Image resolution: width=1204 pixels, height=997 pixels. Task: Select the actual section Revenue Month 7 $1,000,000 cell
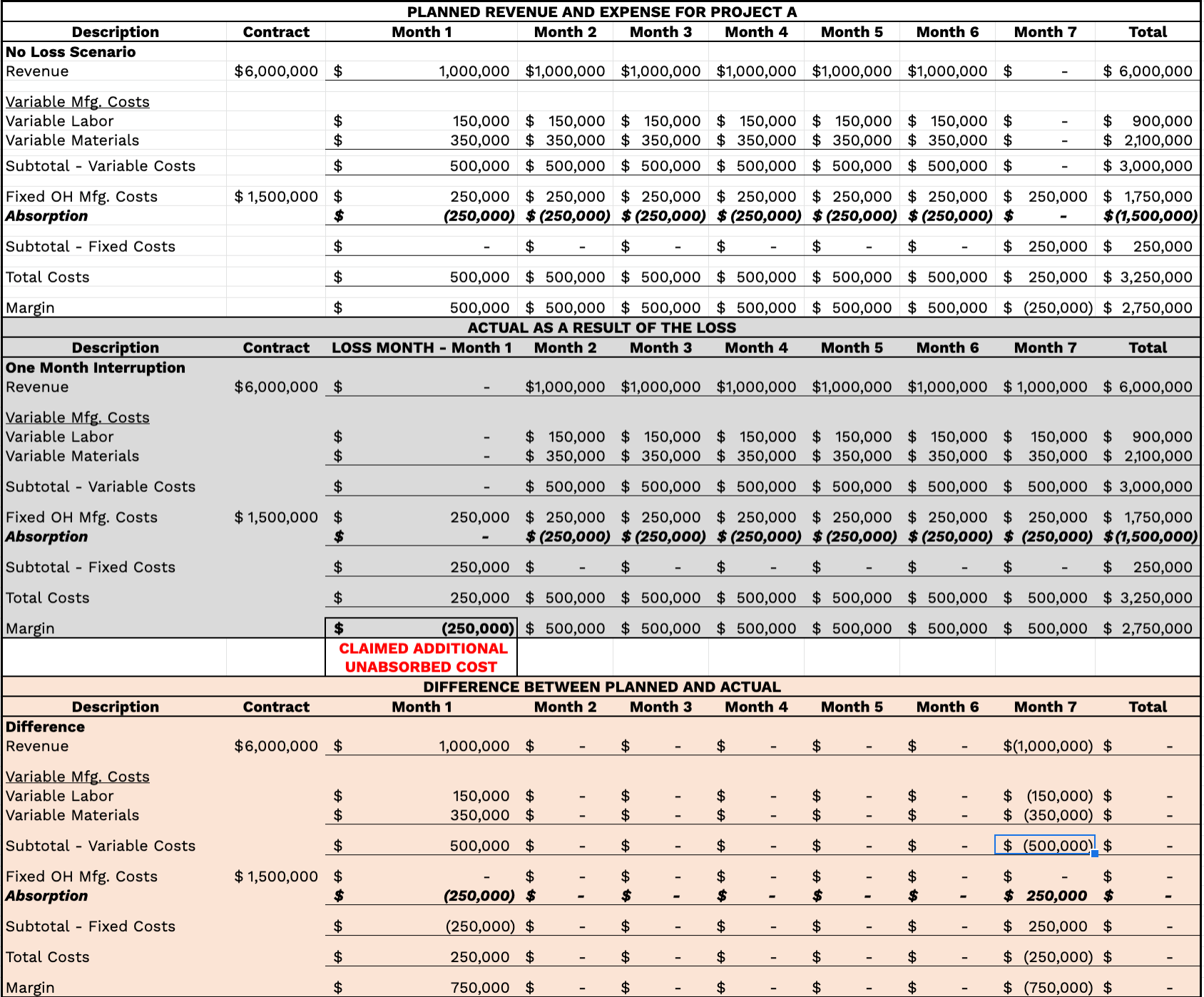[1045, 387]
